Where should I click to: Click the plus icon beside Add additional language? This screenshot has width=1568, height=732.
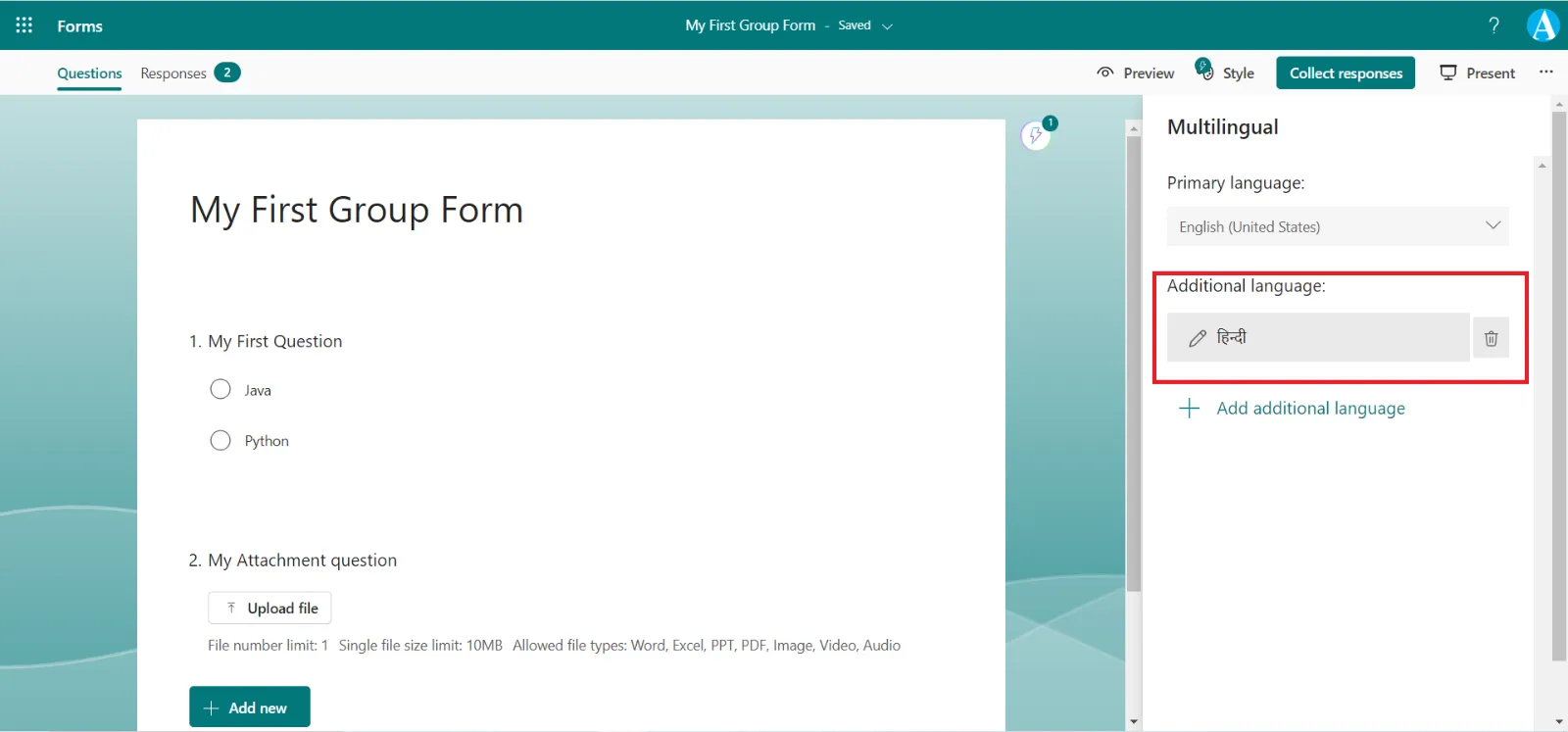[x=1189, y=409]
